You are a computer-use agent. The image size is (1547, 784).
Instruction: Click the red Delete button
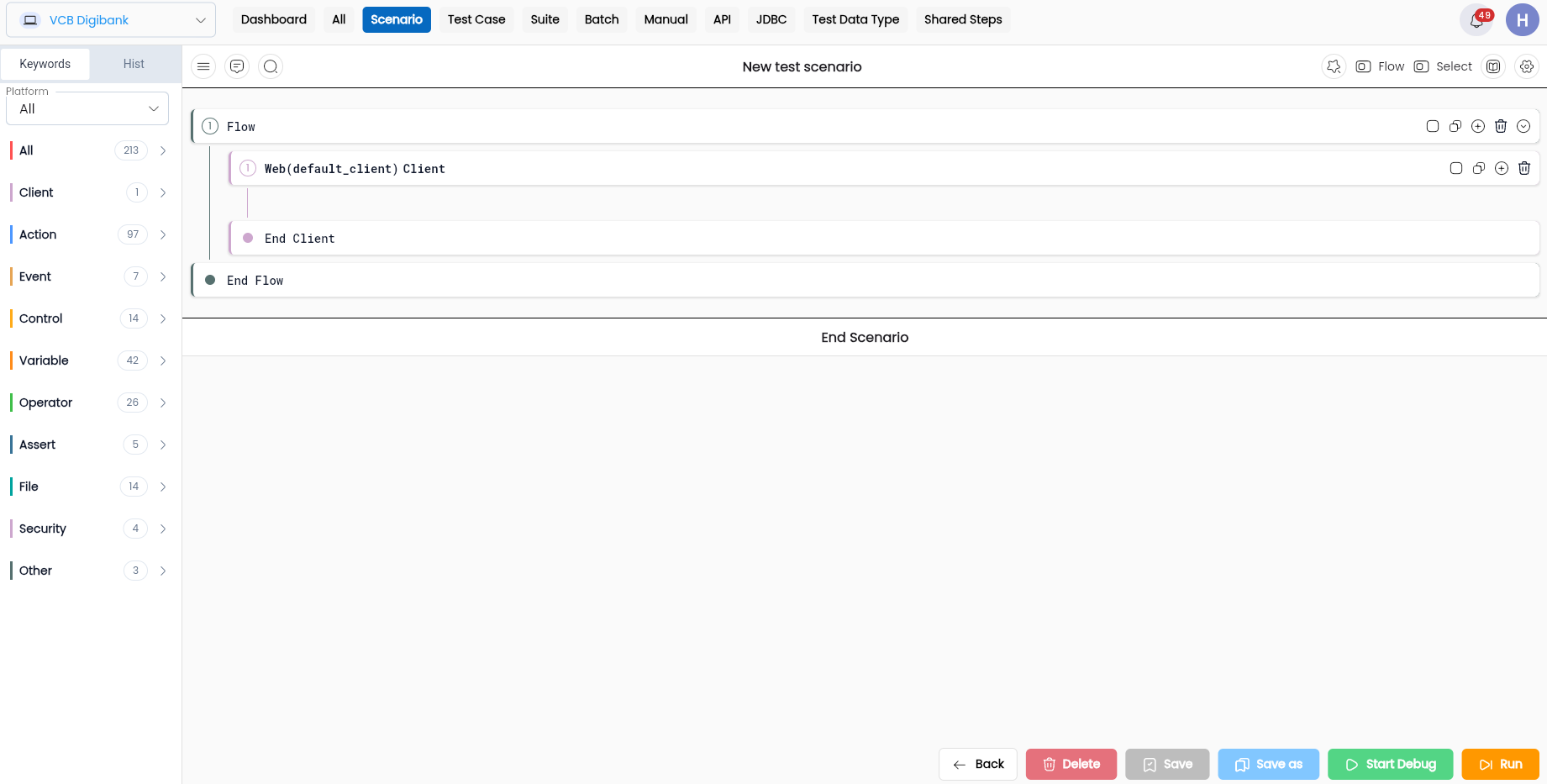click(x=1071, y=765)
